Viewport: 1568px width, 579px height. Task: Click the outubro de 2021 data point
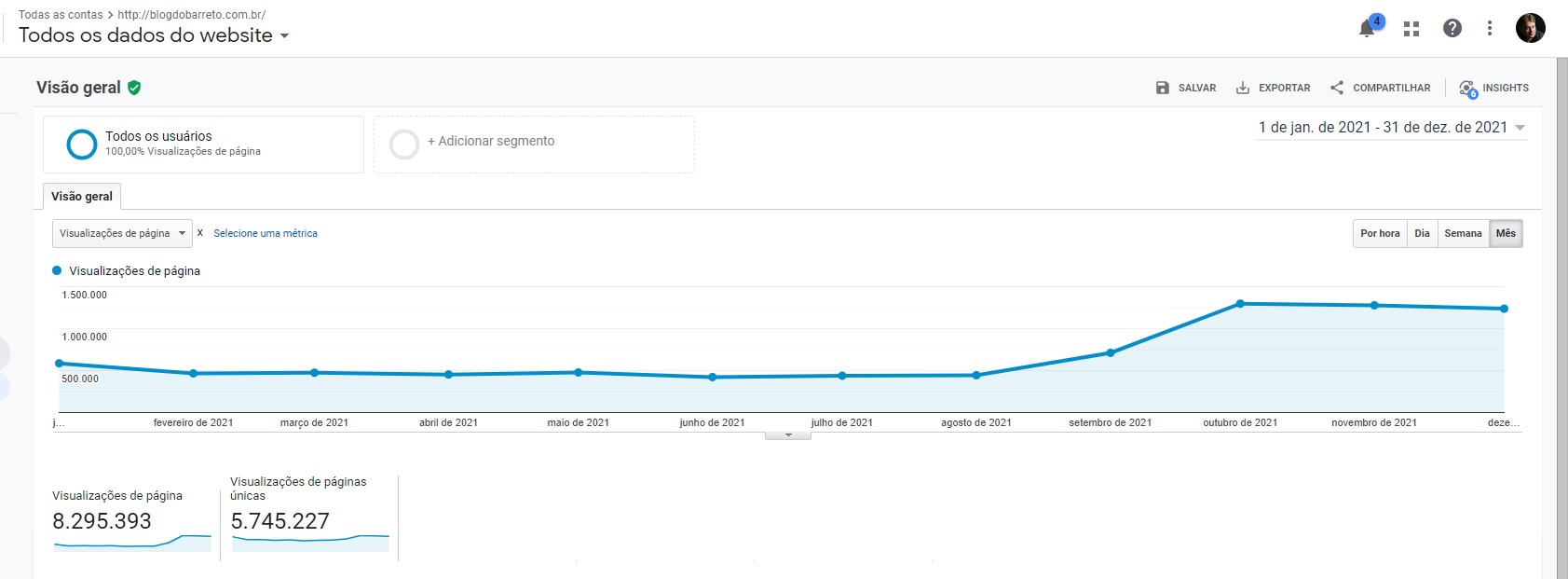(1240, 304)
